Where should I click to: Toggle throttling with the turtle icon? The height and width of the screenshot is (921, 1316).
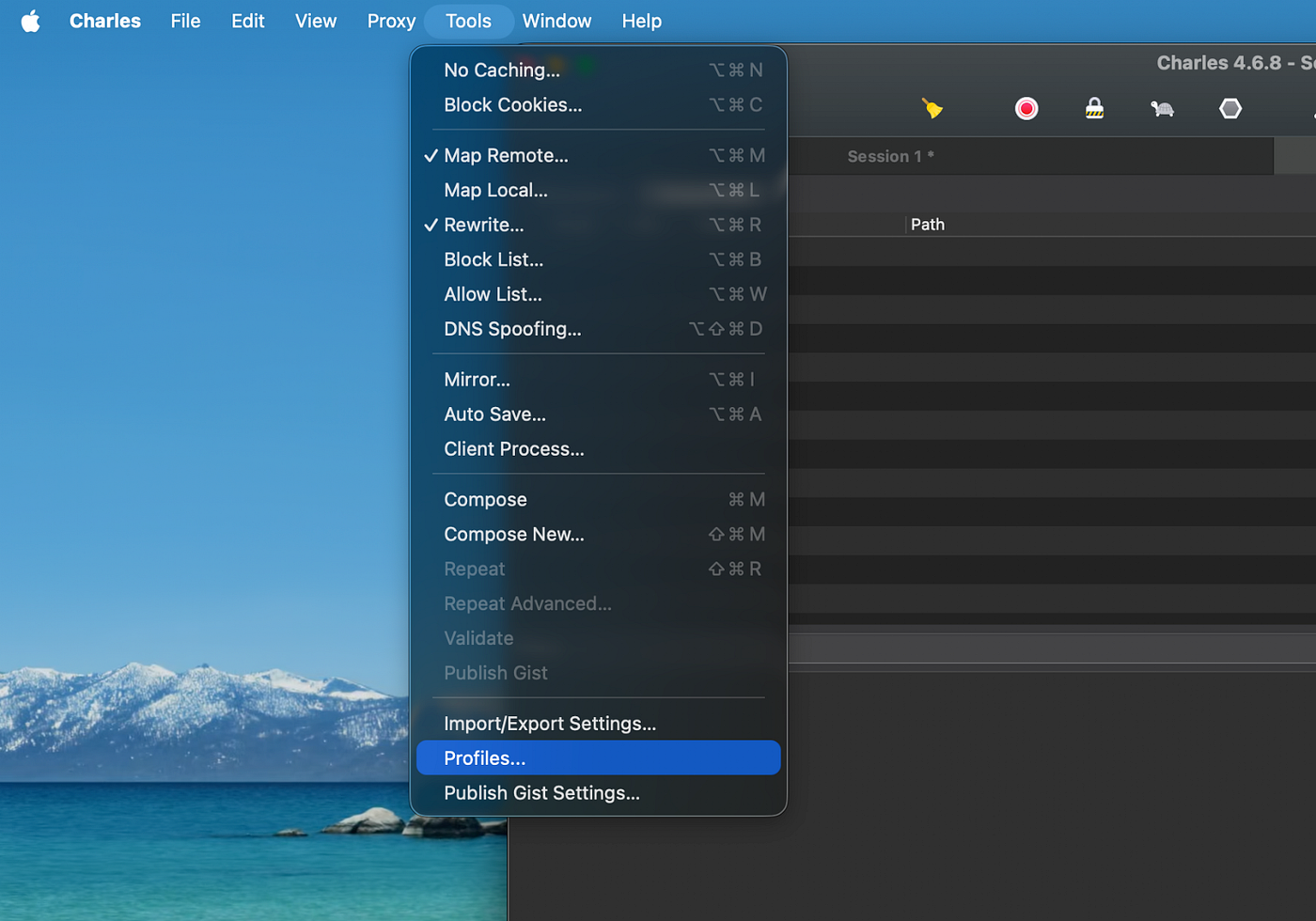pyautogui.click(x=1162, y=109)
